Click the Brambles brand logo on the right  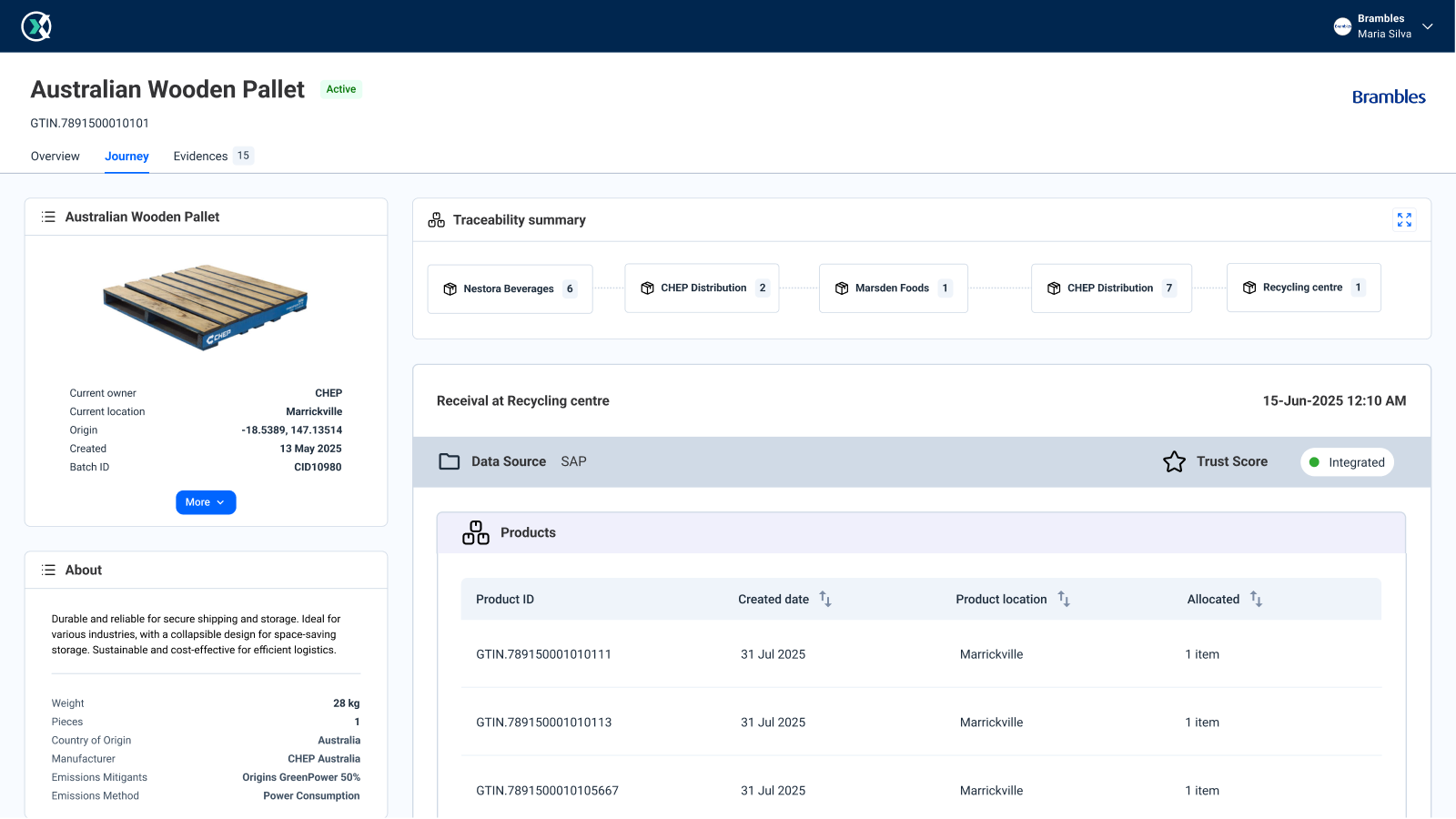(x=1389, y=97)
